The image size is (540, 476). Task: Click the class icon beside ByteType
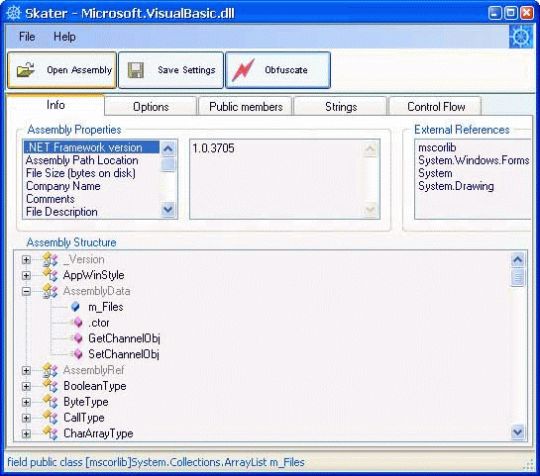point(50,402)
